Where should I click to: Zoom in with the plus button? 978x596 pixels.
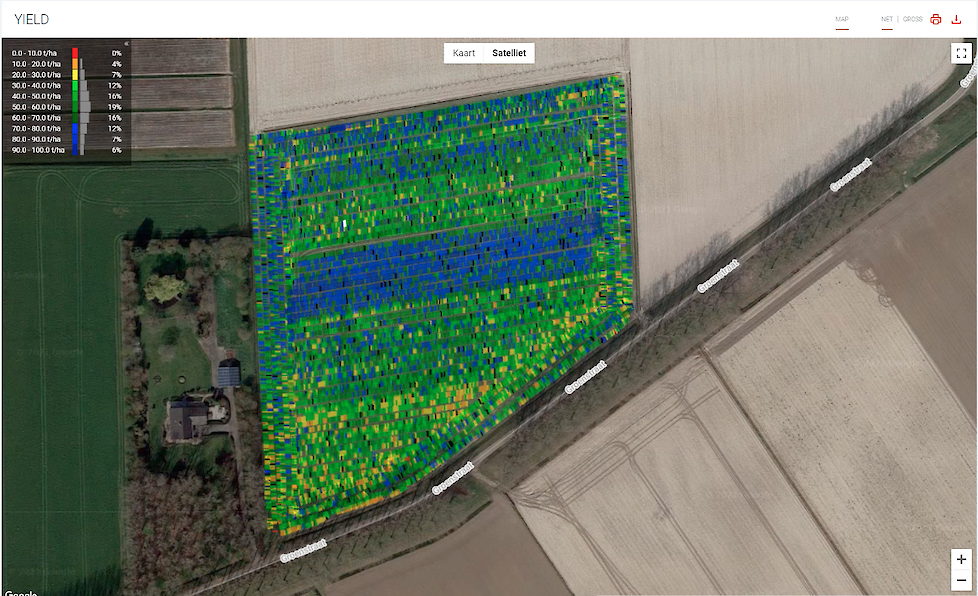pos(961,560)
